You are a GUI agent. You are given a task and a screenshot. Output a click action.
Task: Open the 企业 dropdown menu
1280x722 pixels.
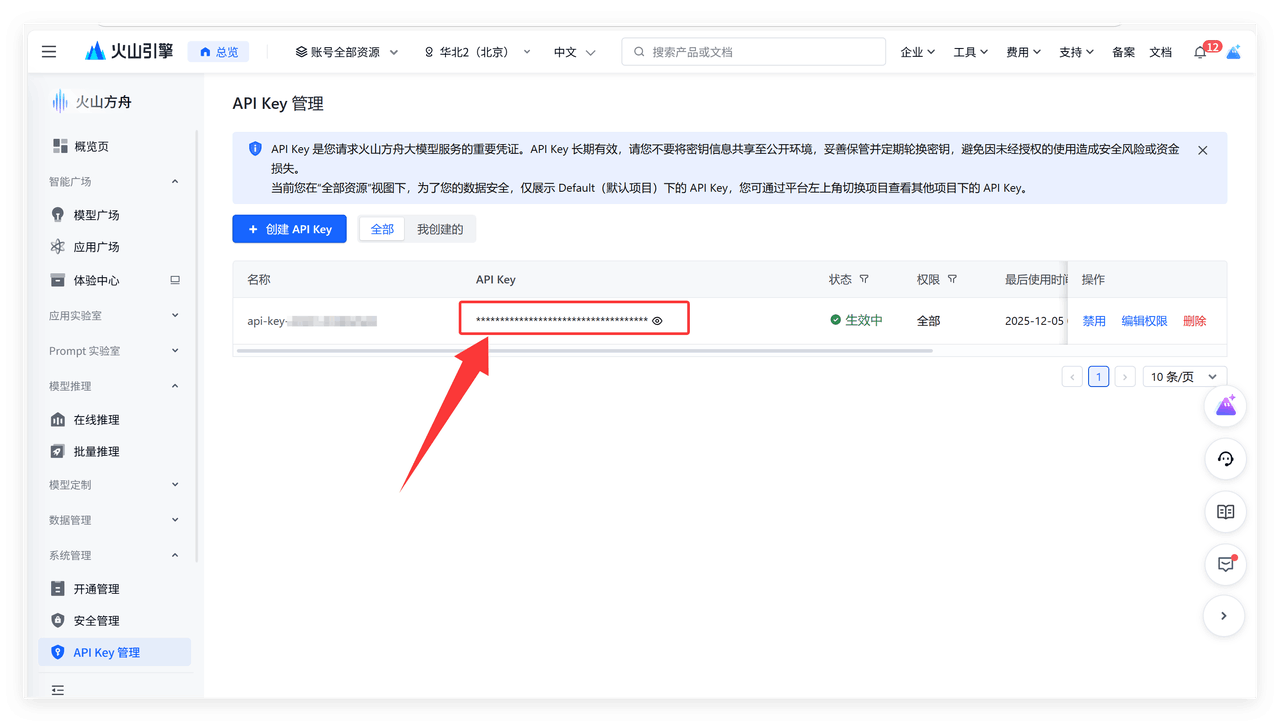918,52
